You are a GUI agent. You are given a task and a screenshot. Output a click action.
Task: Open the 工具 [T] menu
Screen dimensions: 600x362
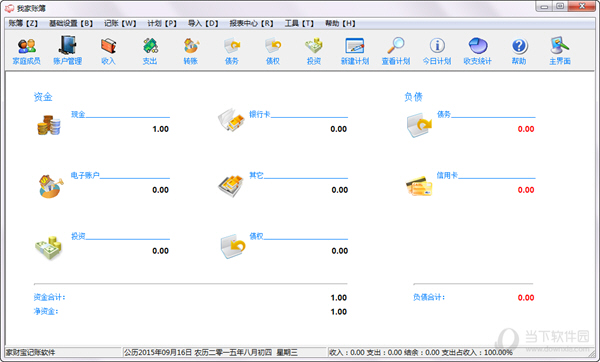point(299,23)
